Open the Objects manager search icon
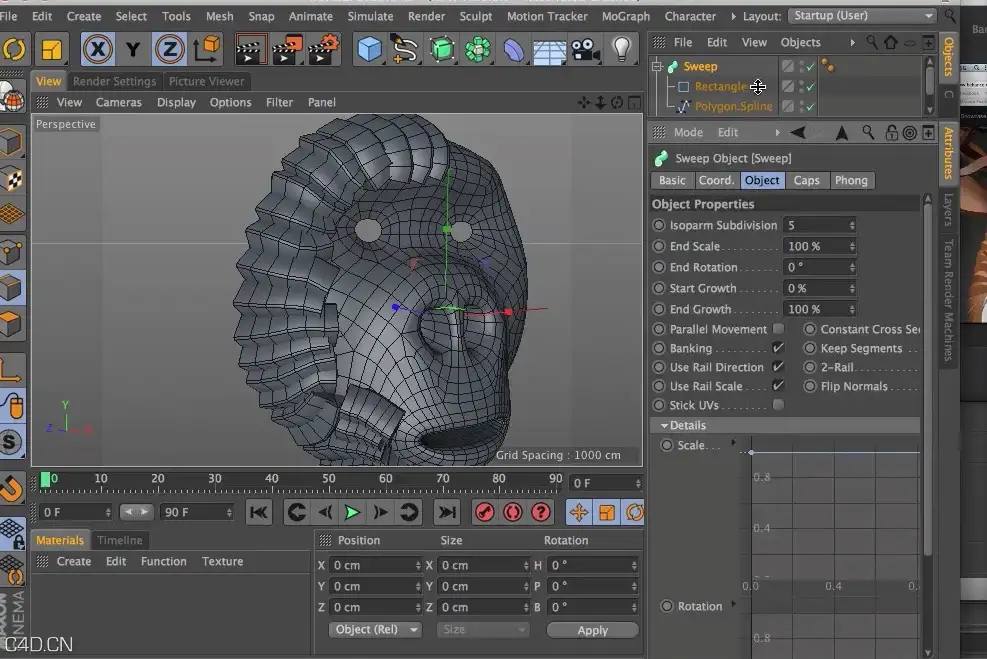987x659 pixels. tap(872, 43)
